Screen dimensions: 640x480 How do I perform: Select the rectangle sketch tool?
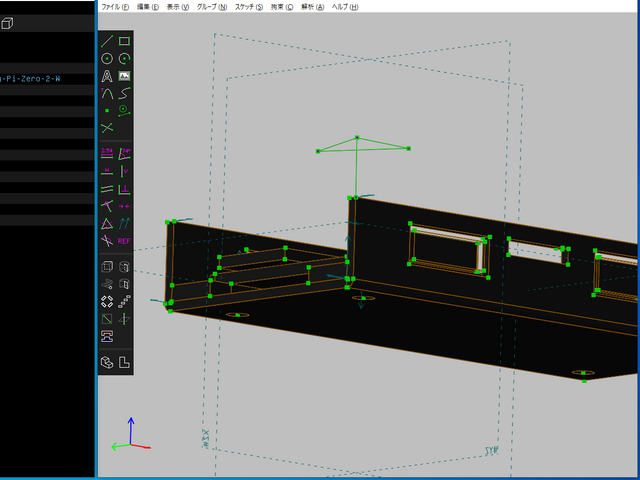(124, 41)
